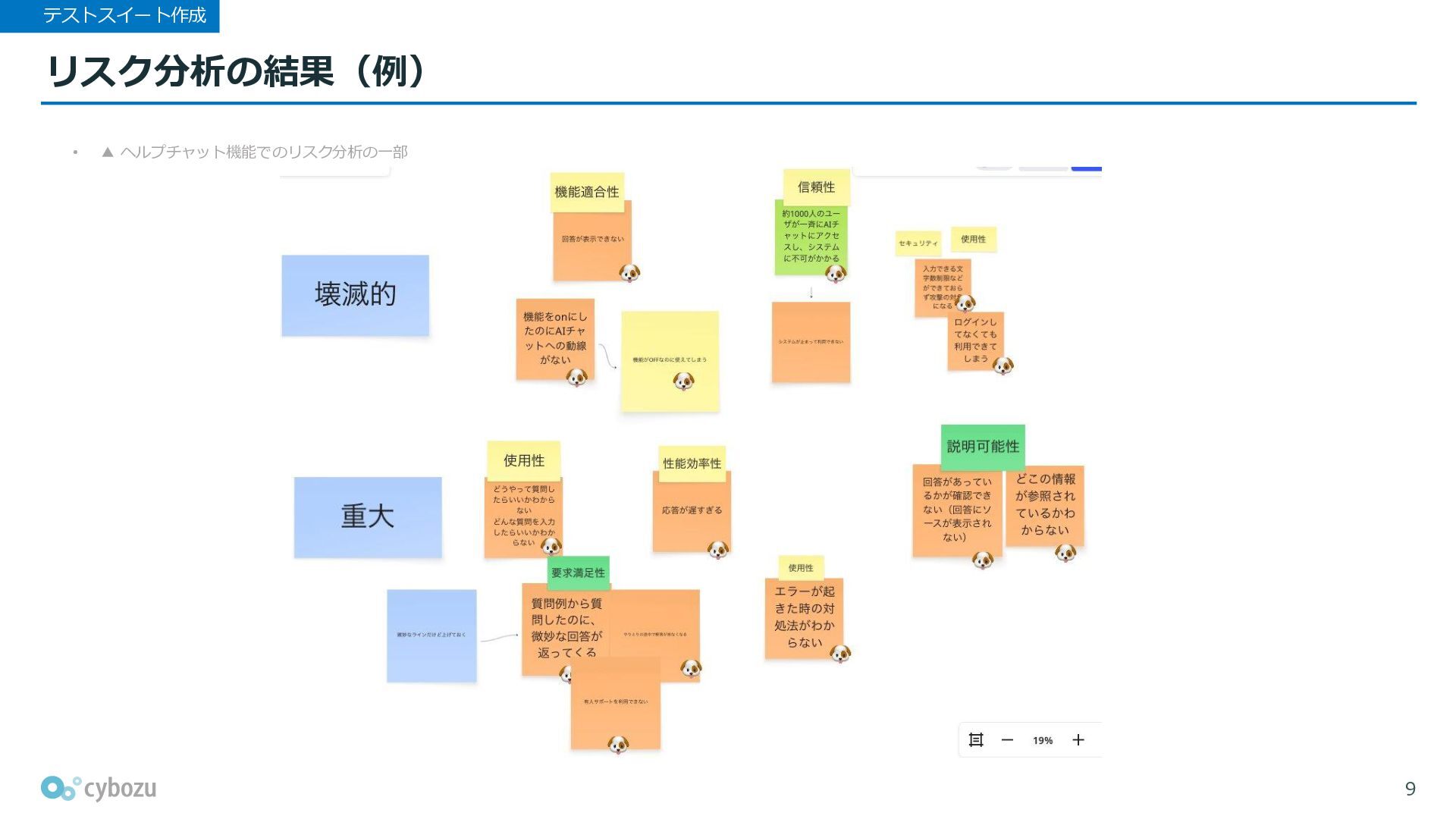The width and height of the screenshot is (1456, 819).
Task: Zoom out with the minus icon
Action: click(1007, 740)
